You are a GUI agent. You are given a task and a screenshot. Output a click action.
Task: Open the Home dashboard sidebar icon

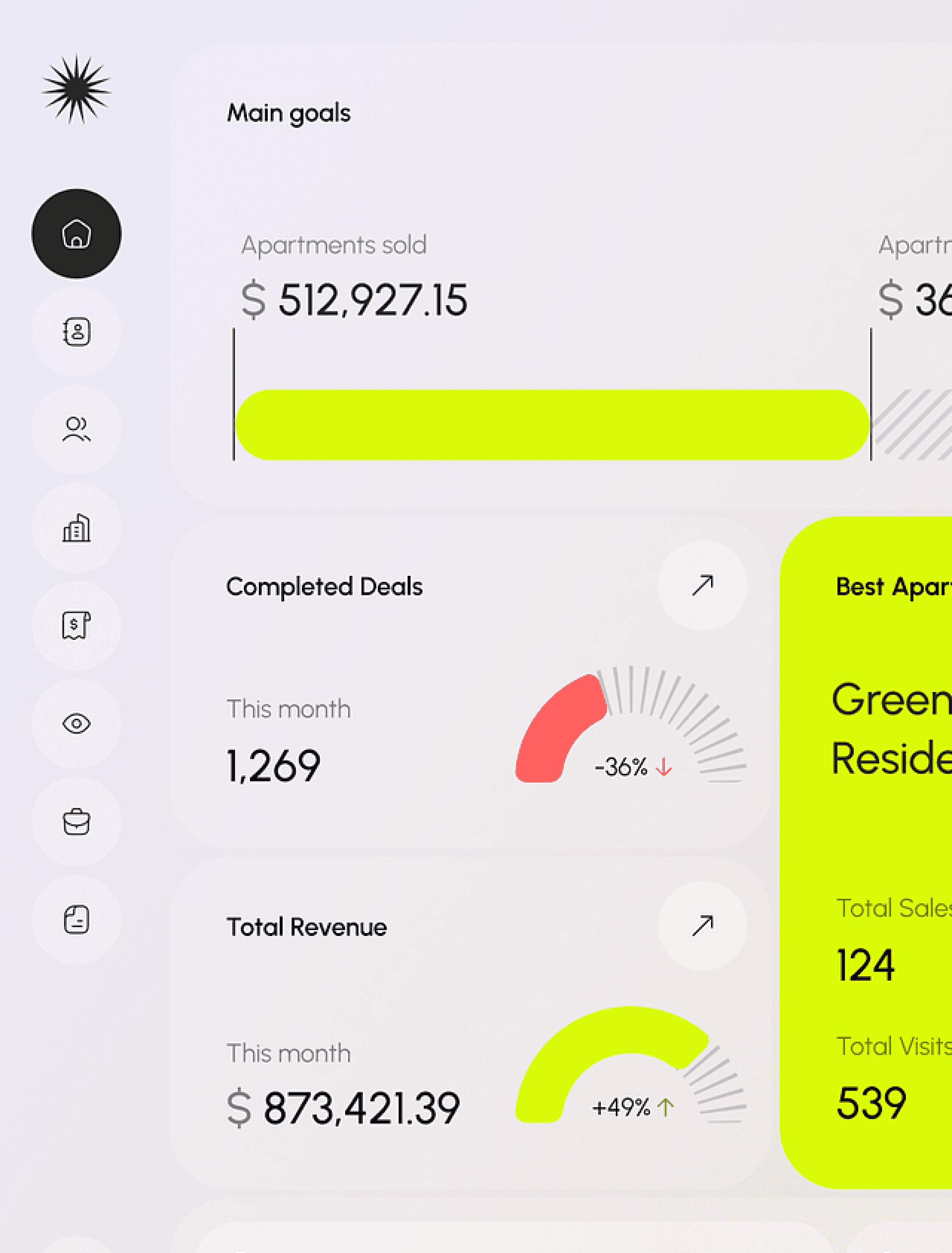[77, 234]
